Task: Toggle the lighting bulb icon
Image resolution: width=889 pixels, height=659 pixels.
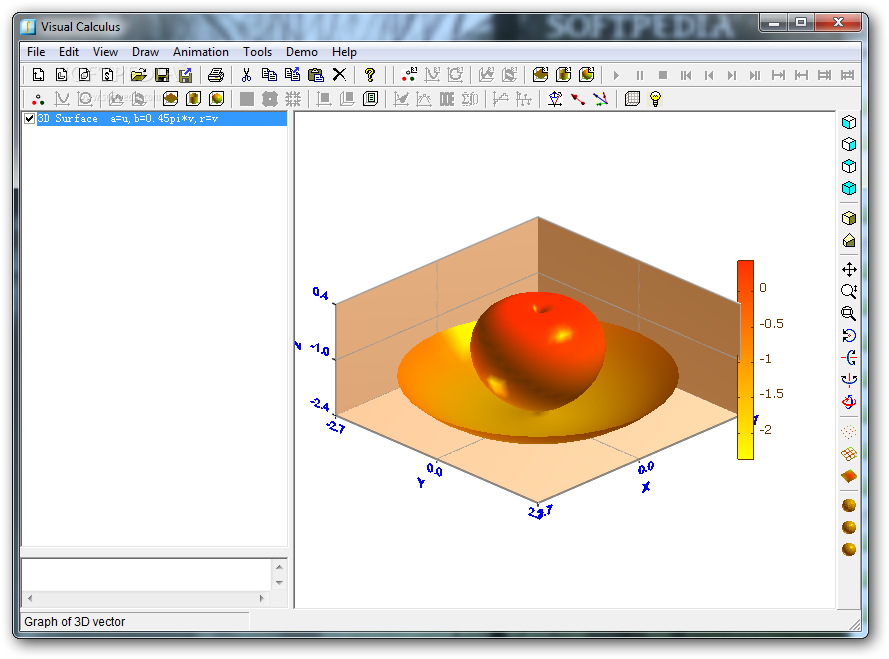Action: click(x=656, y=98)
